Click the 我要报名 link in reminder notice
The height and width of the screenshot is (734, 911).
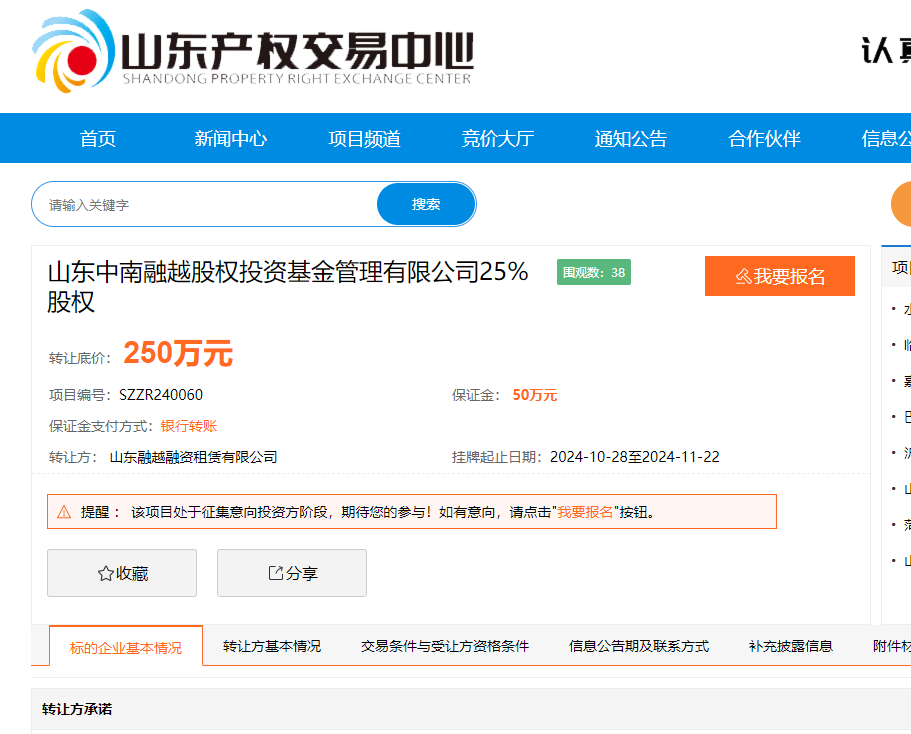(x=585, y=512)
